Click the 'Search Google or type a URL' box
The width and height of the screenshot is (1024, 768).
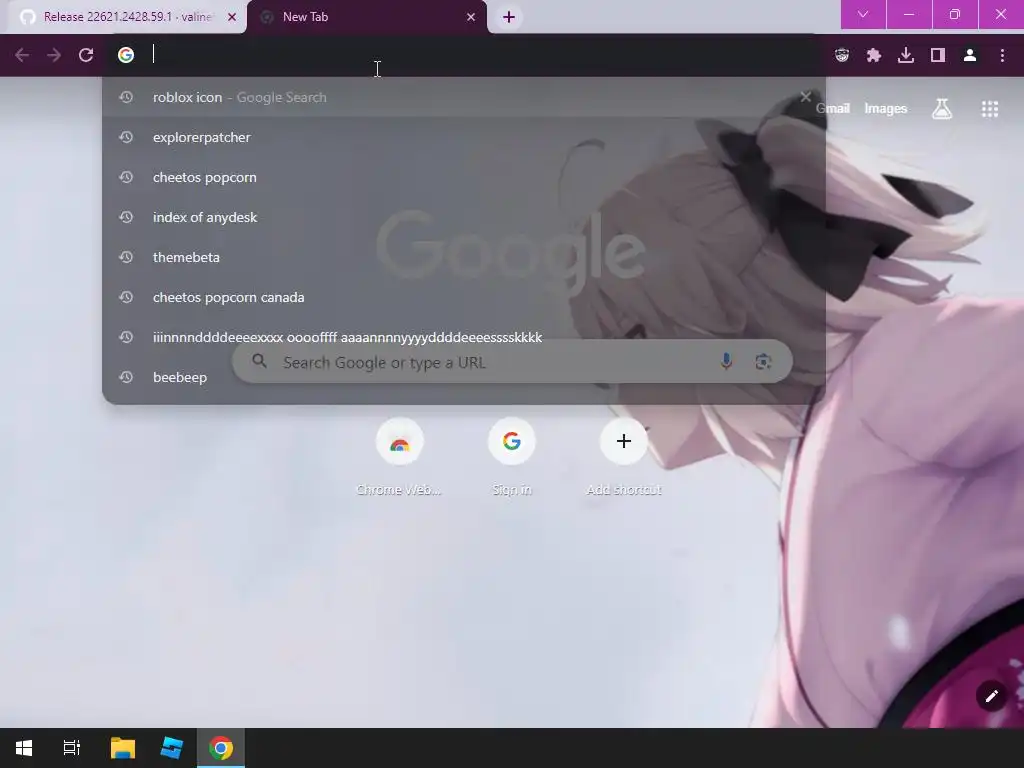(x=513, y=362)
